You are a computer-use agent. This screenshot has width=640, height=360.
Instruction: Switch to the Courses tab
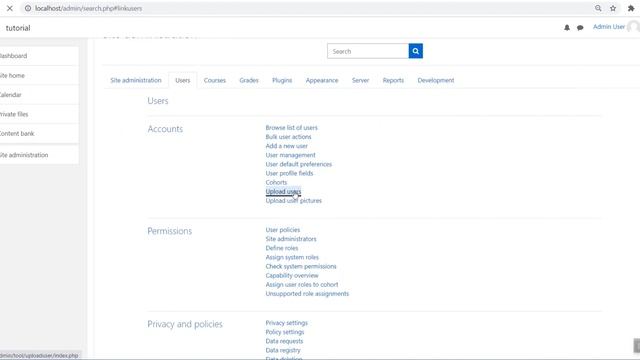pyautogui.click(x=215, y=80)
